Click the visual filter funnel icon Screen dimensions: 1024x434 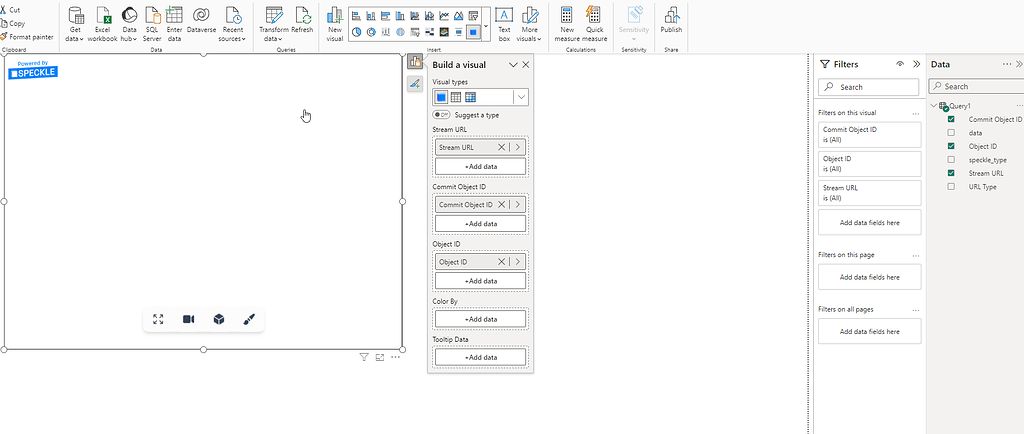point(364,357)
